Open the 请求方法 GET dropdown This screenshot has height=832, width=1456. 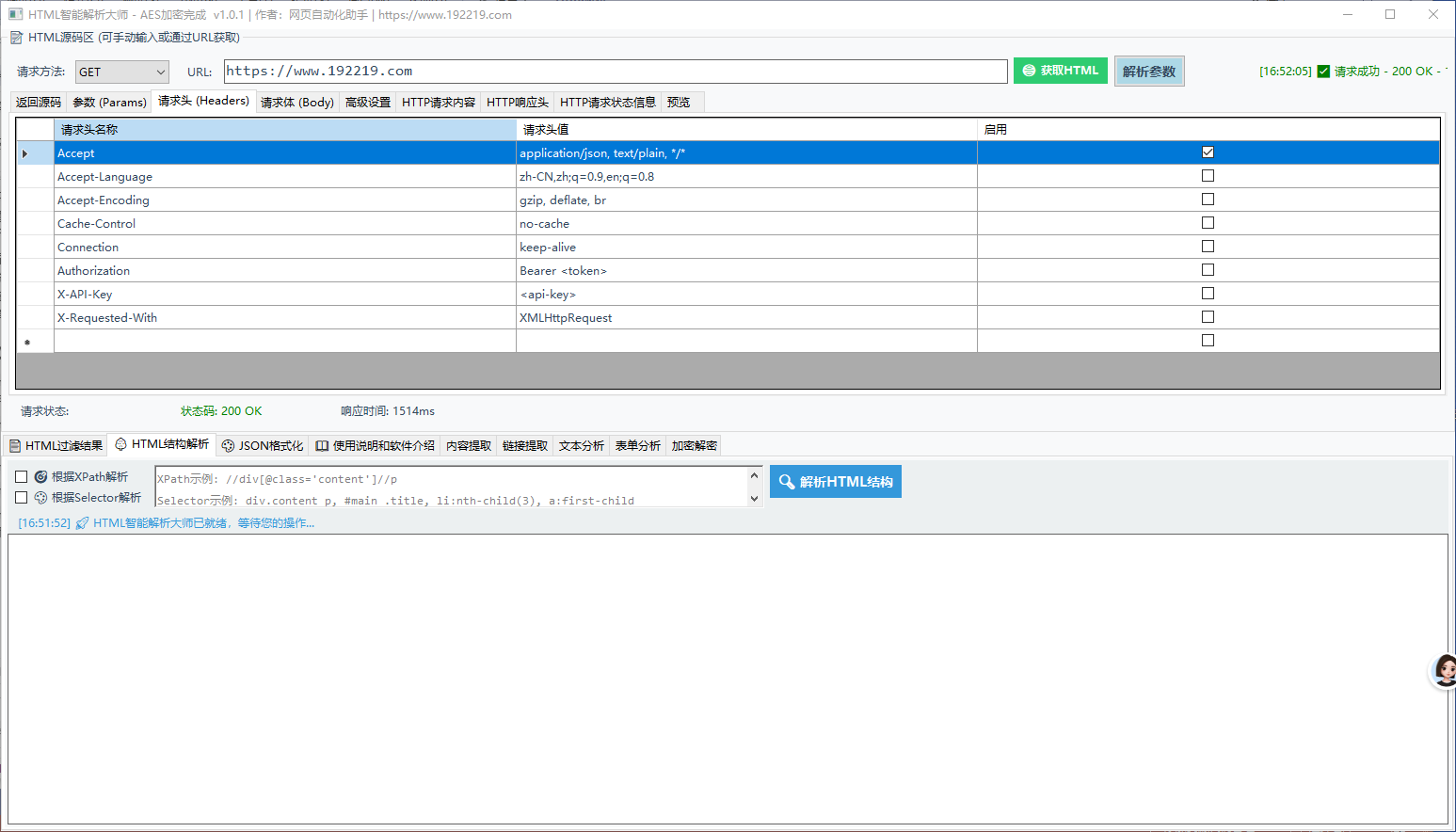[x=122, y=72]
